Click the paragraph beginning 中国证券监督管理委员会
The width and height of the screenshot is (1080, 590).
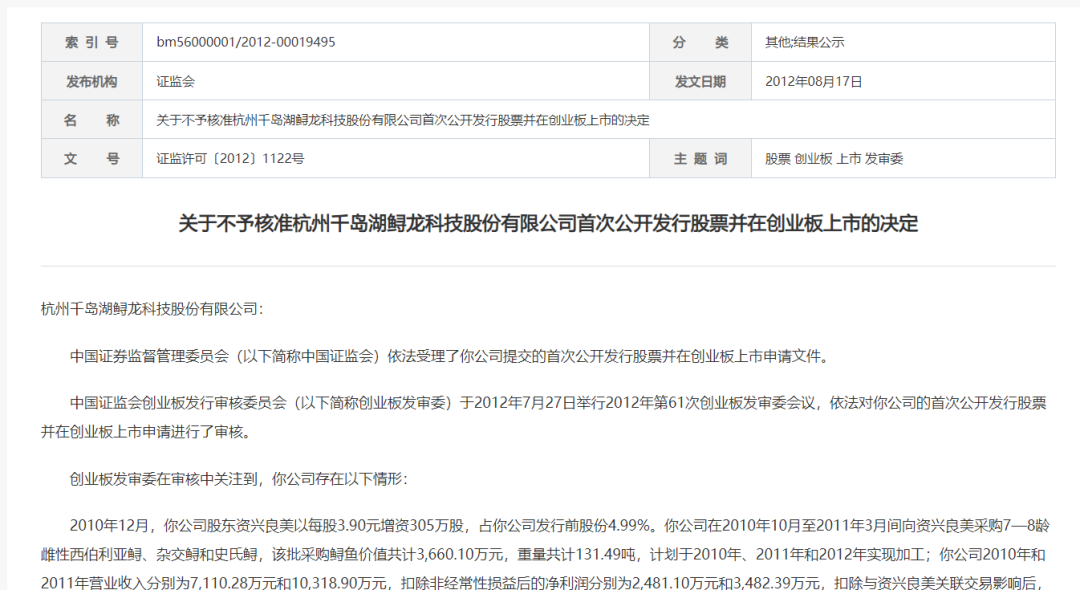click(451, 356)
